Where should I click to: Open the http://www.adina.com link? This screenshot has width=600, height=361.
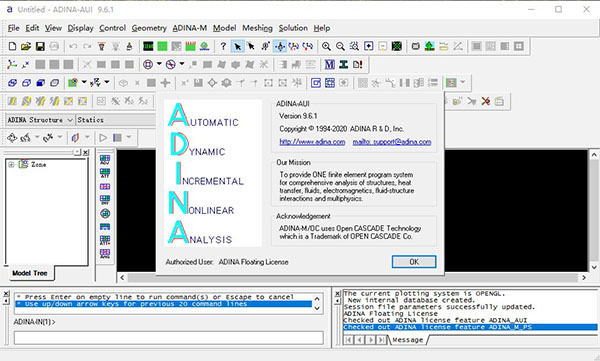312,142
